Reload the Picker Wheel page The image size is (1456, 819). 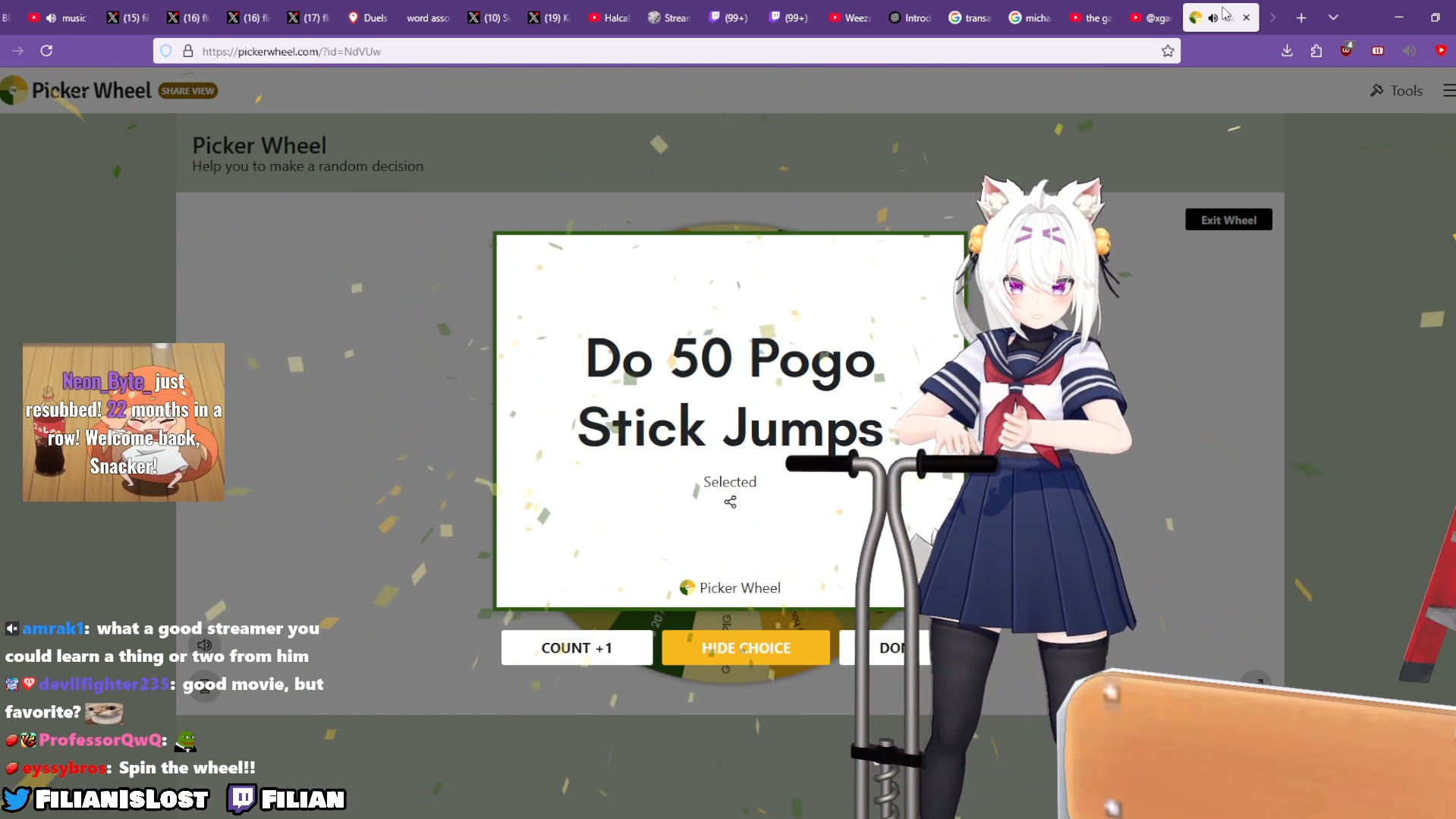[x=46, y=51]
